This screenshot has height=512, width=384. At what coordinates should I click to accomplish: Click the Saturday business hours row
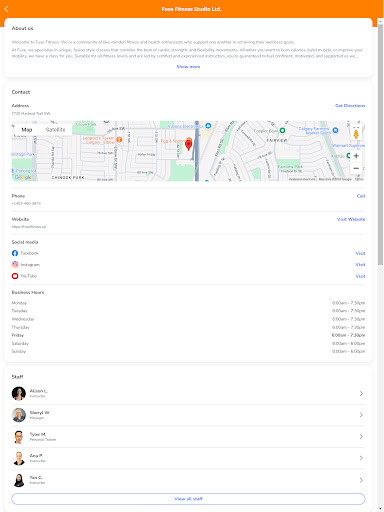point(188,343)
